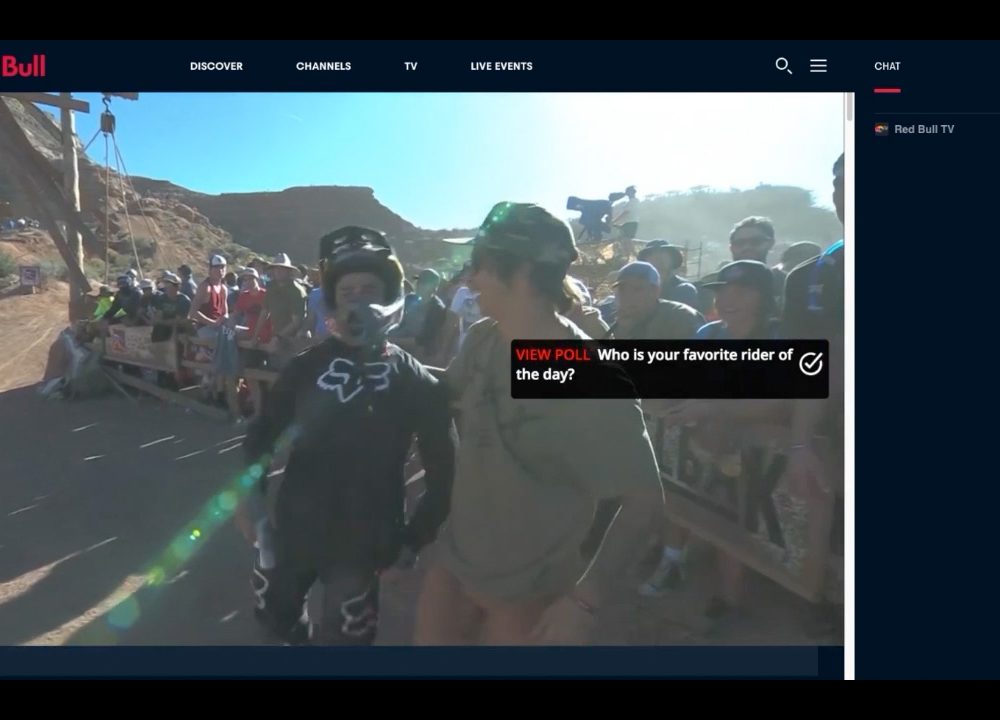Open the Channels menu
Screen dimensions: 1000x720
(x=323, y=66)
